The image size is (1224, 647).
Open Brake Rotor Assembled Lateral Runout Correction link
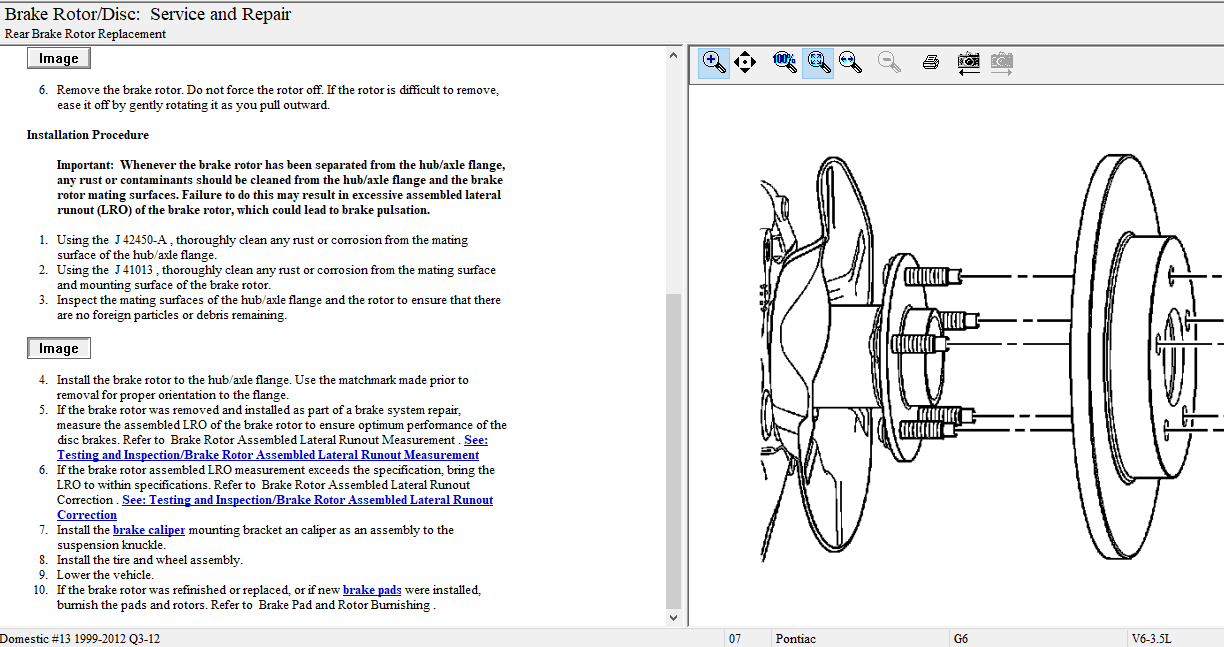point(307,500)
